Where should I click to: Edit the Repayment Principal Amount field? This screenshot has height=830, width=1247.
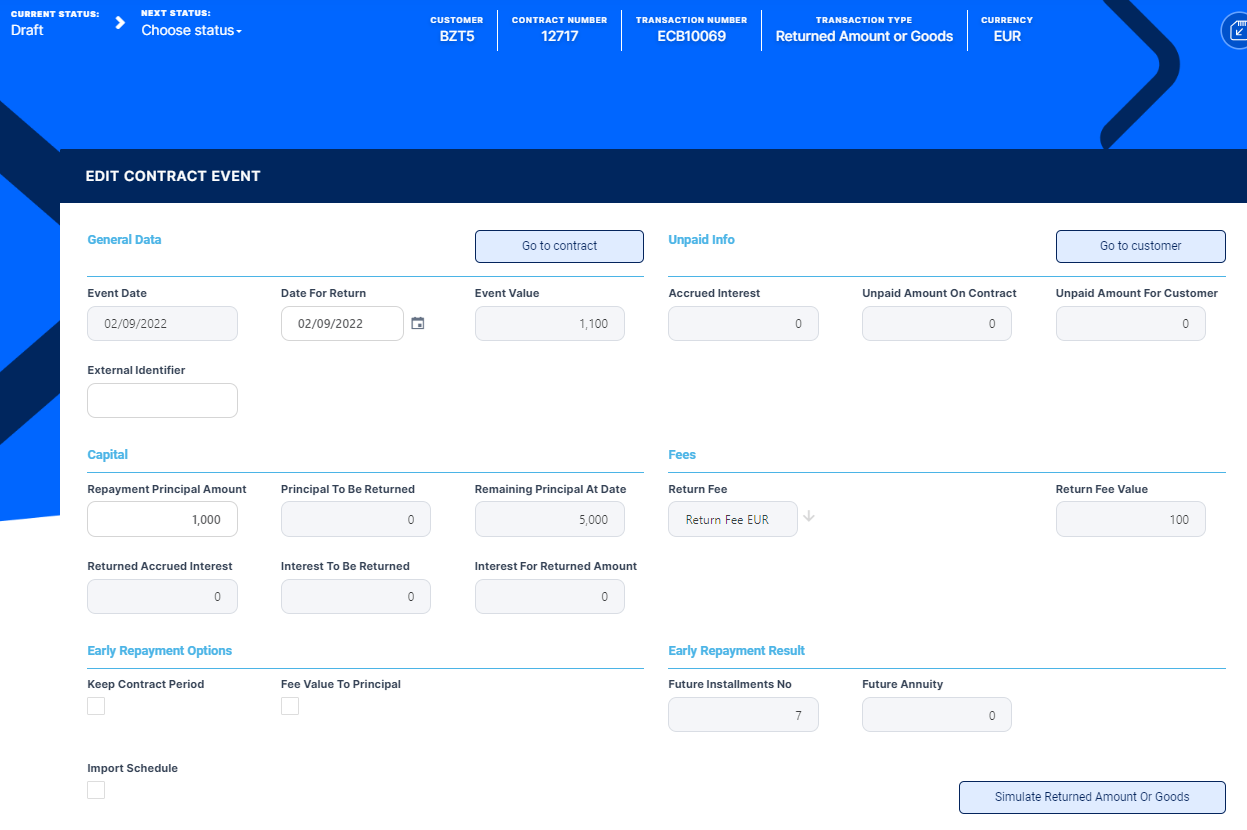[x=162, y=519]
